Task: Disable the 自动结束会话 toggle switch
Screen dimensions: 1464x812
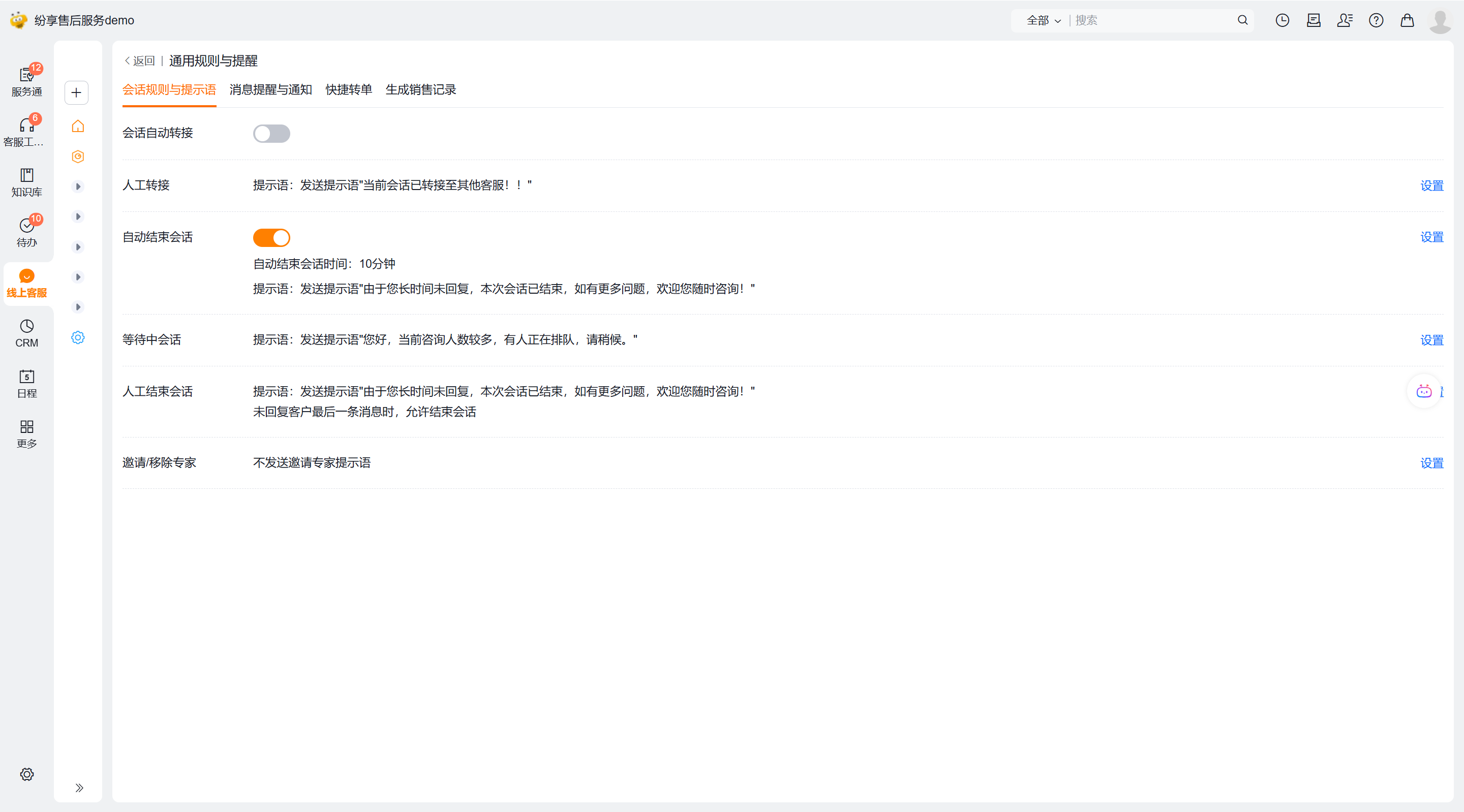Action: [x=271, y=237]
